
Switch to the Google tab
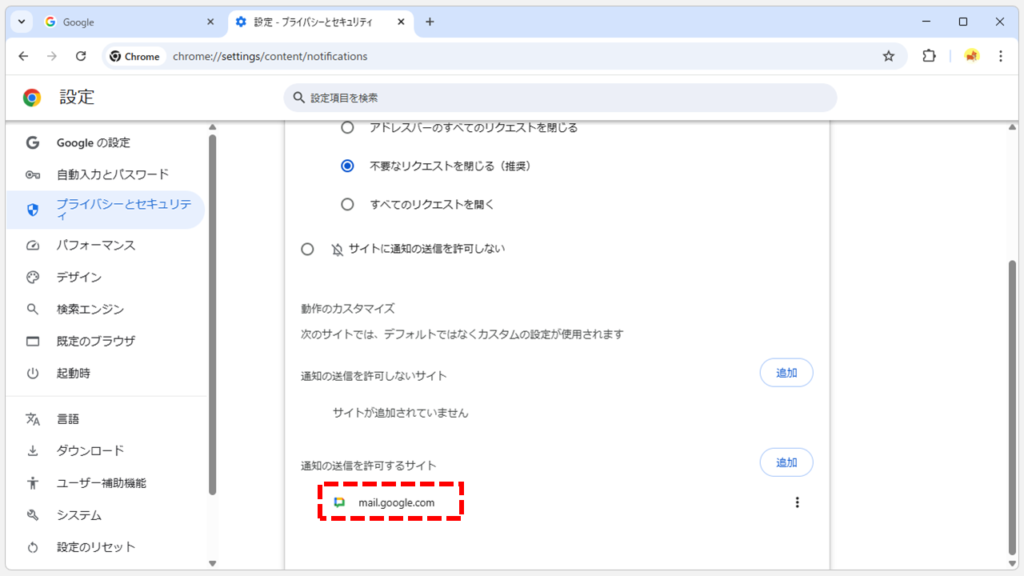point(120,20)
